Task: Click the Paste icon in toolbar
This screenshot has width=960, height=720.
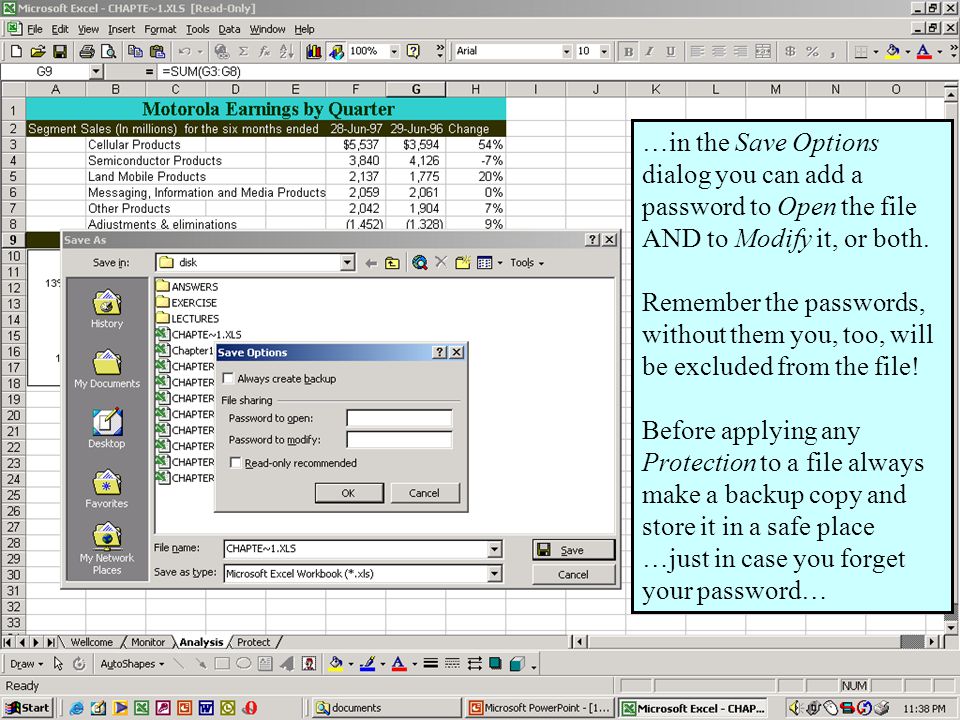Action: [157, 51]
